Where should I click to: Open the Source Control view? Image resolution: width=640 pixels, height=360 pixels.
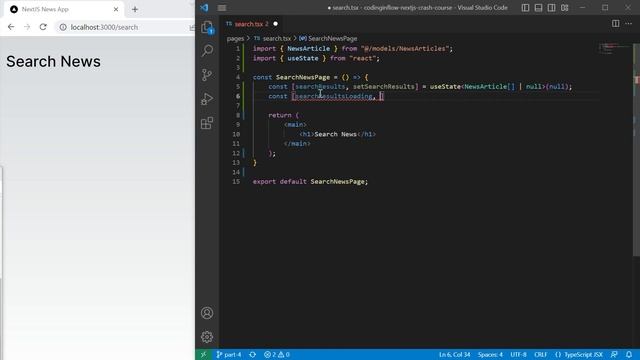(207, 75)
